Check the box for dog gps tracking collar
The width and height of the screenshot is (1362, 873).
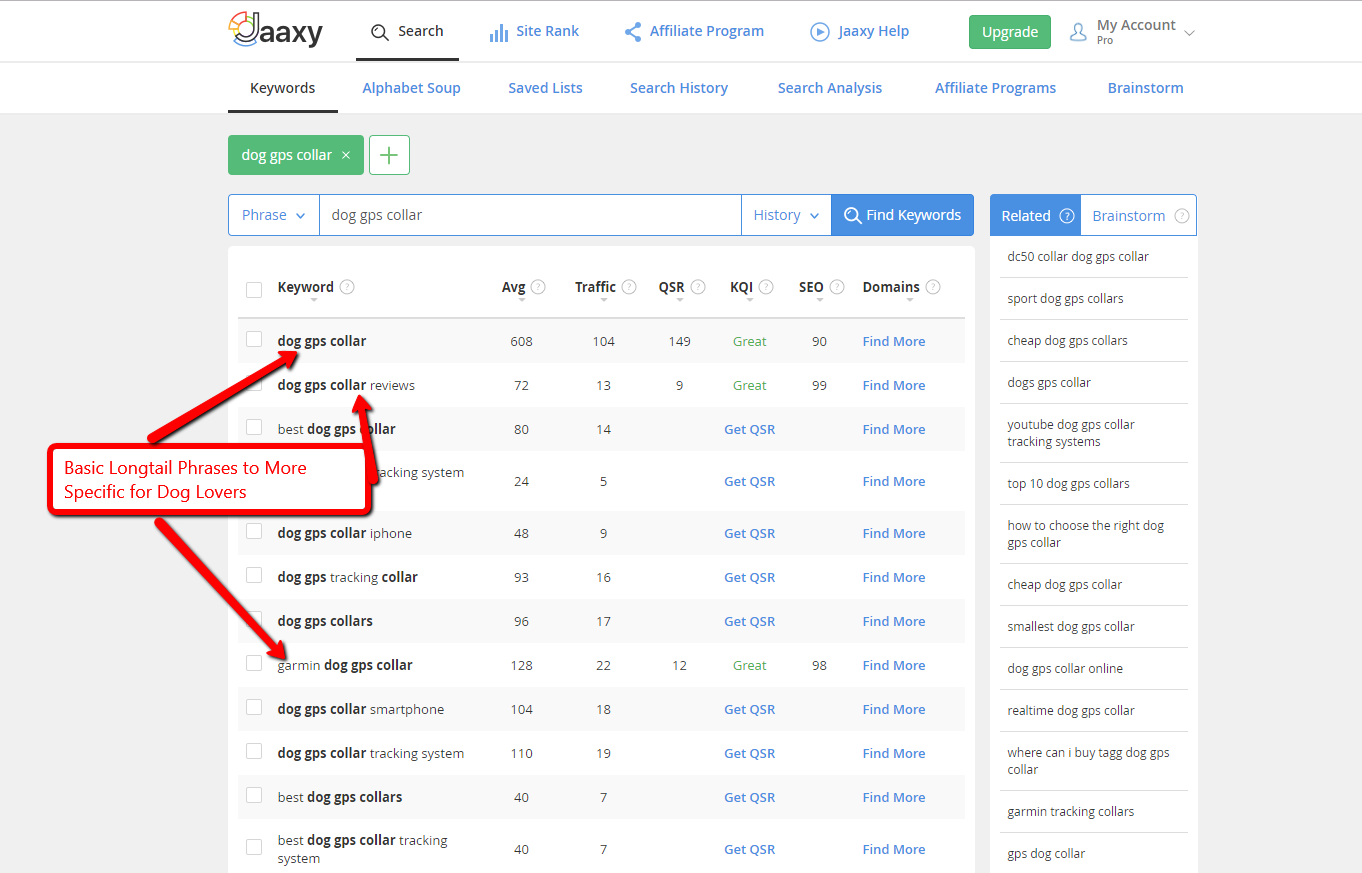254,575
